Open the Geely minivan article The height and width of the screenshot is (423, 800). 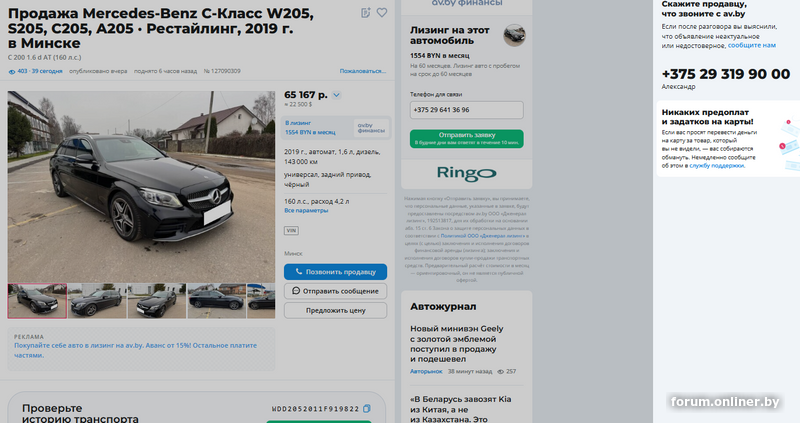tap(457, 344)
